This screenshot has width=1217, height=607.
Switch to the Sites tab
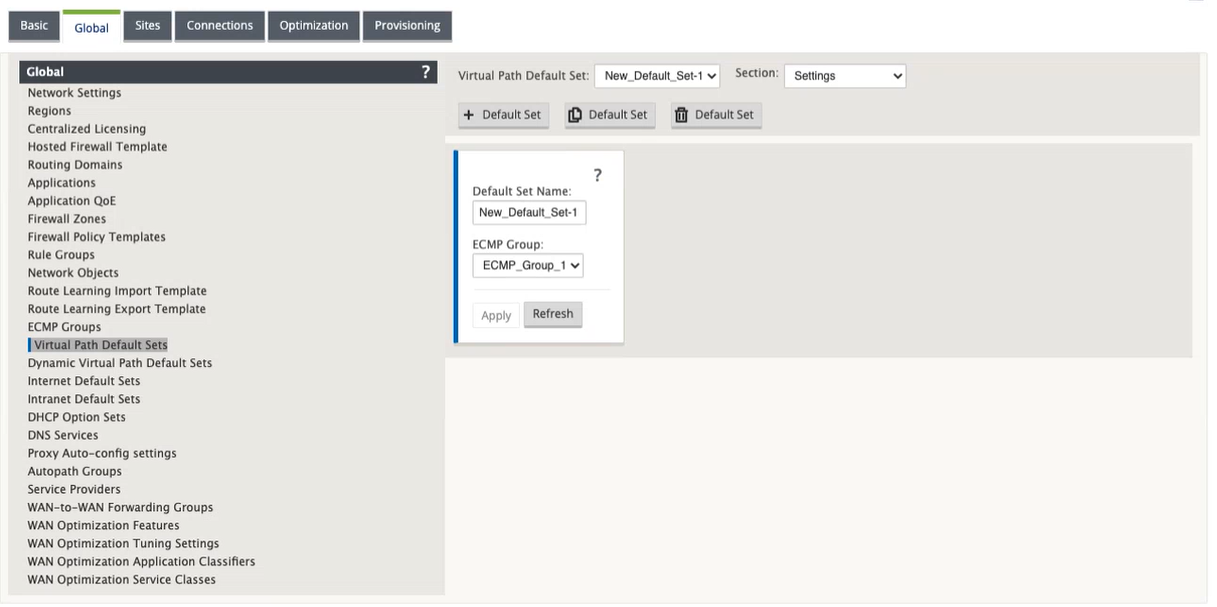click(148, 26)
